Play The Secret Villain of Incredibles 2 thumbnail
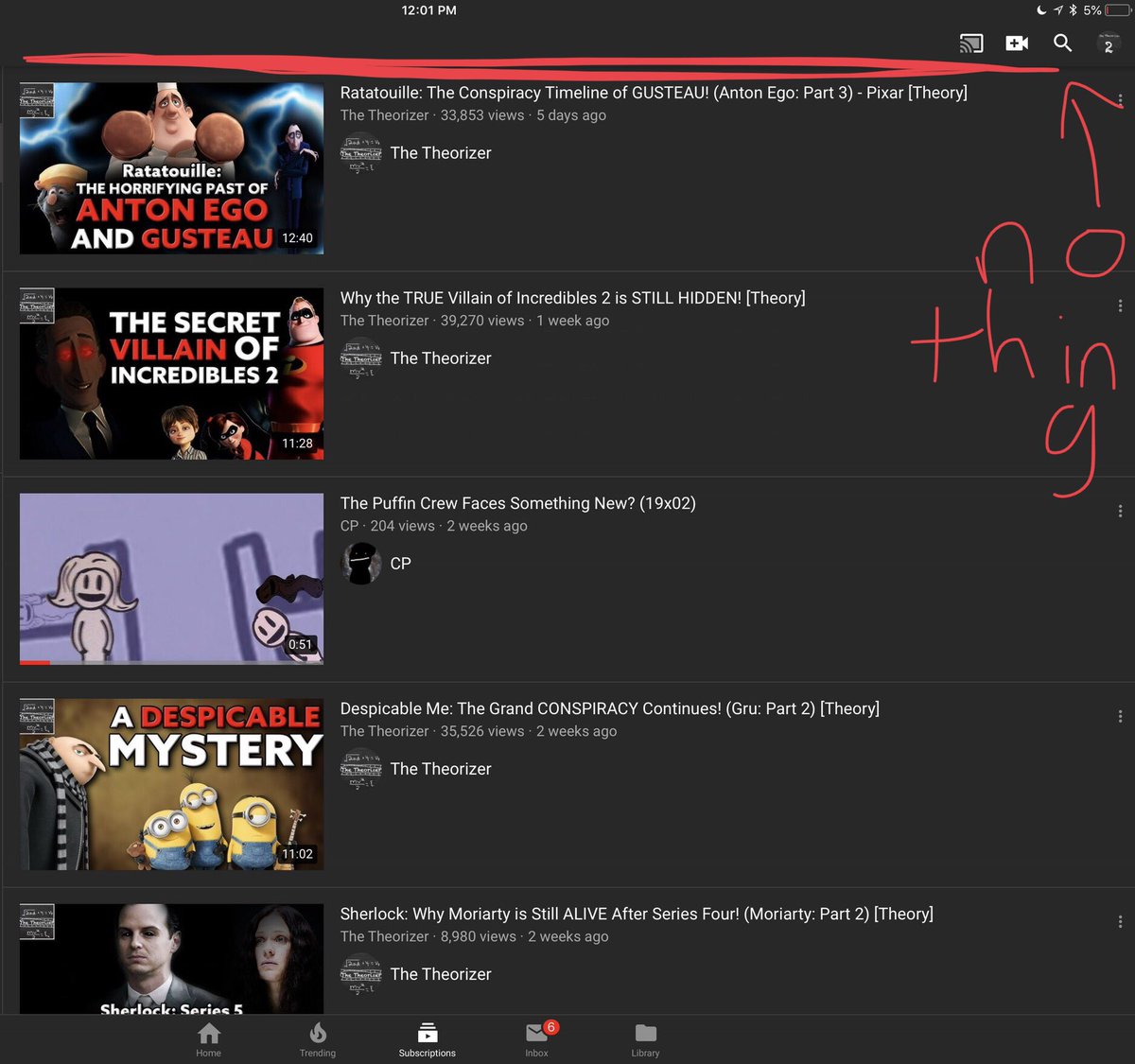This screenshot has height=1064, width=1135. click(171, 374)
